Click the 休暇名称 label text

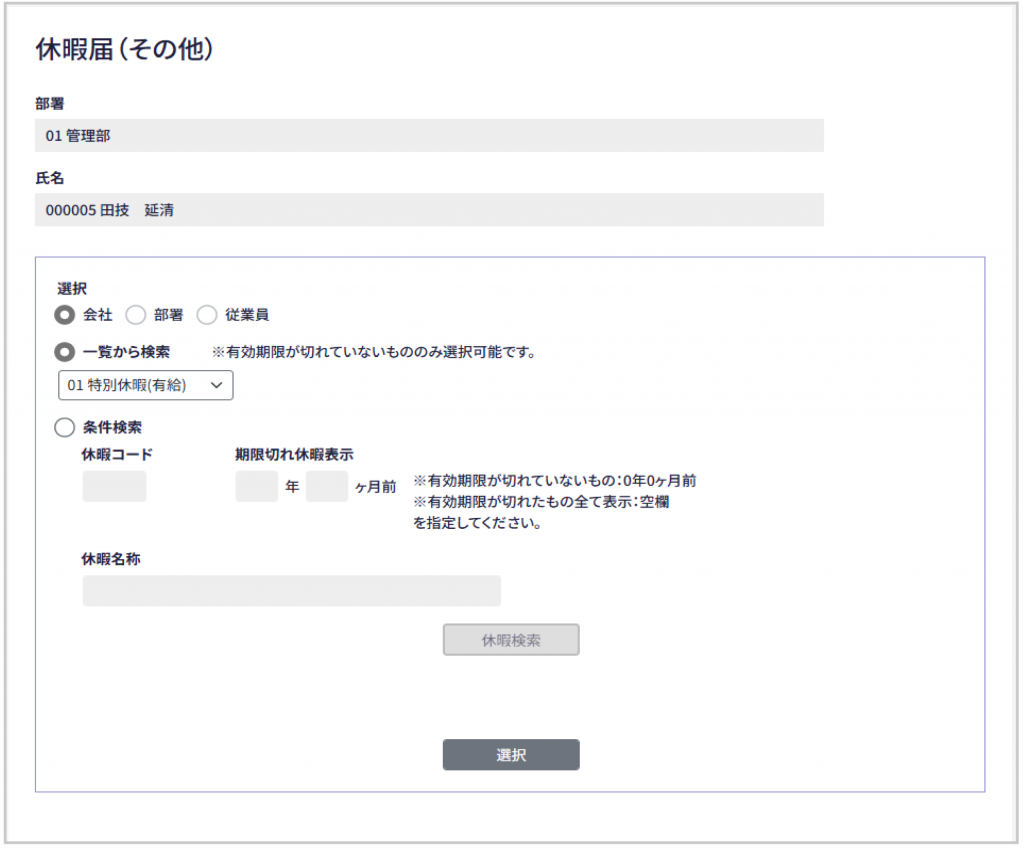(110, 559)
